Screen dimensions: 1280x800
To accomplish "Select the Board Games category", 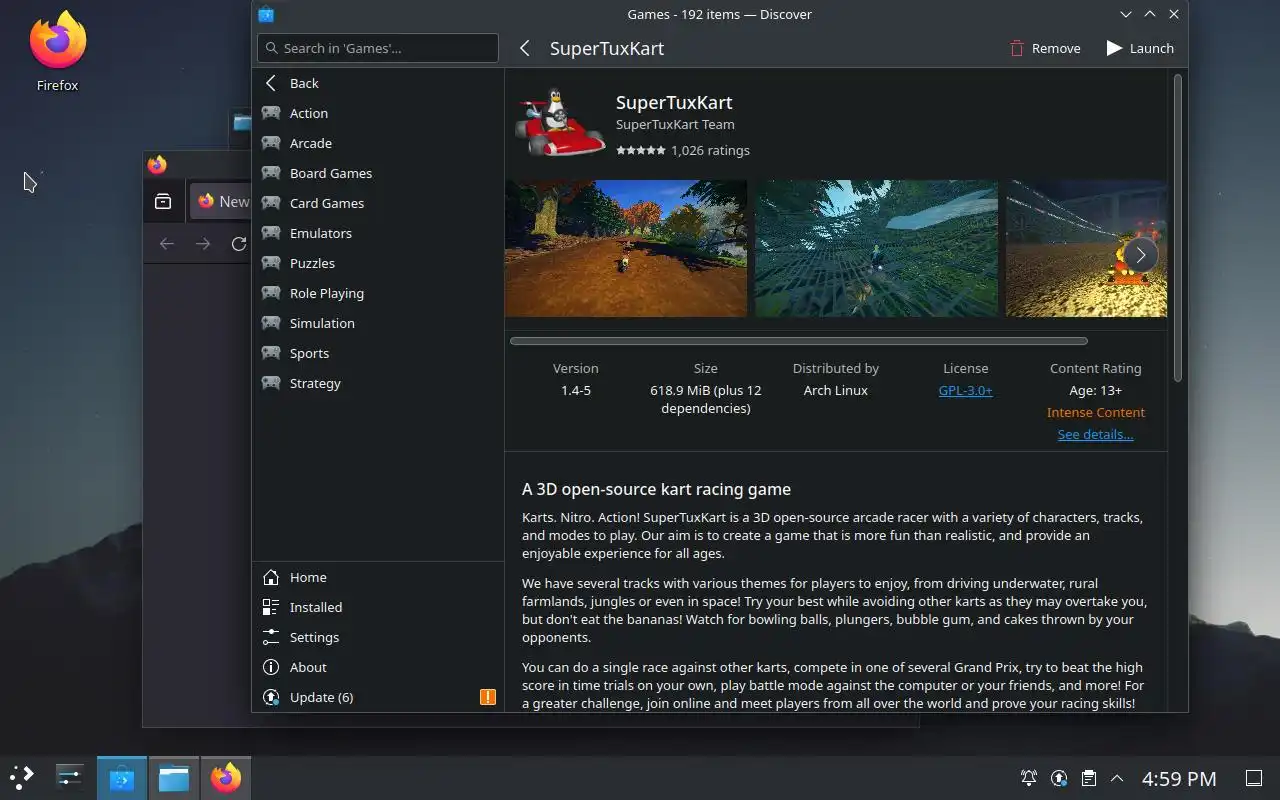I will (378, 173).
